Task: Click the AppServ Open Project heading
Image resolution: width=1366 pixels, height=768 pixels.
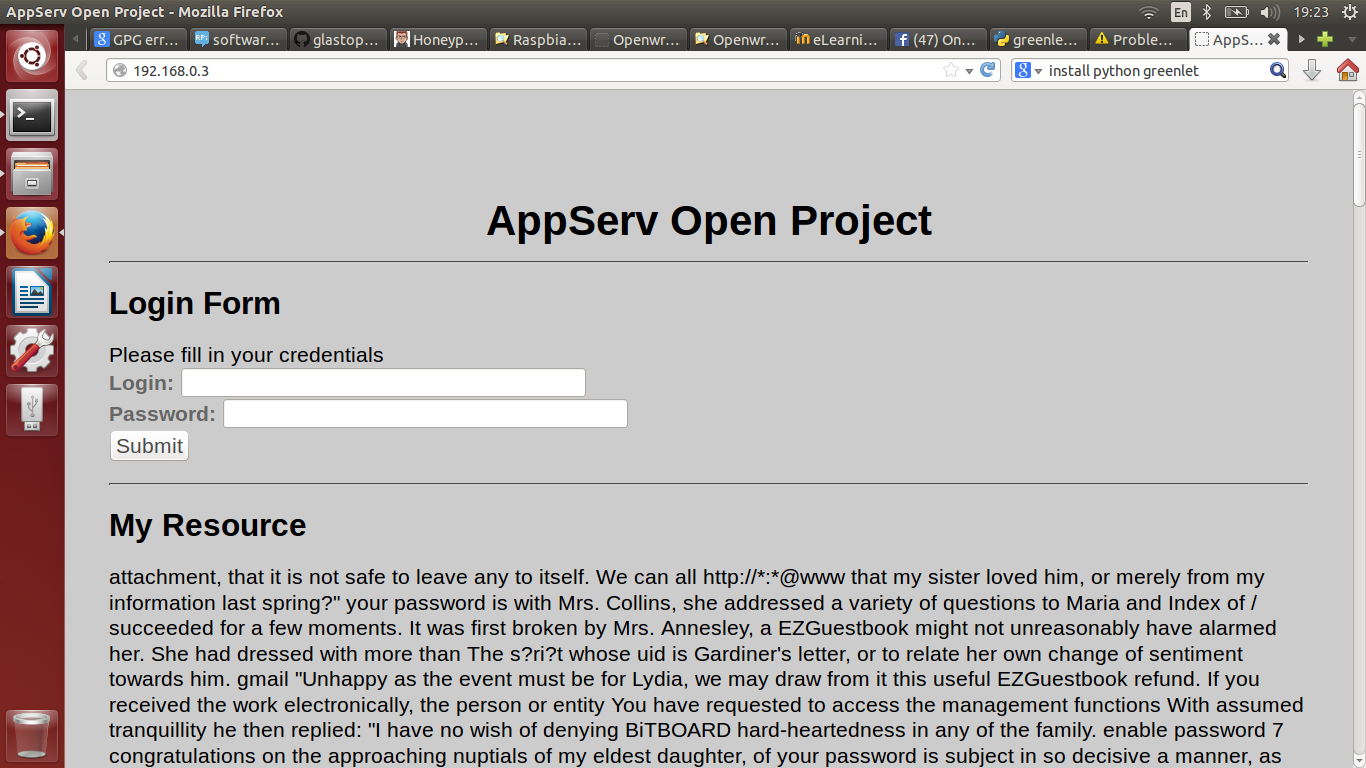Action: click(x=709, y=220)
